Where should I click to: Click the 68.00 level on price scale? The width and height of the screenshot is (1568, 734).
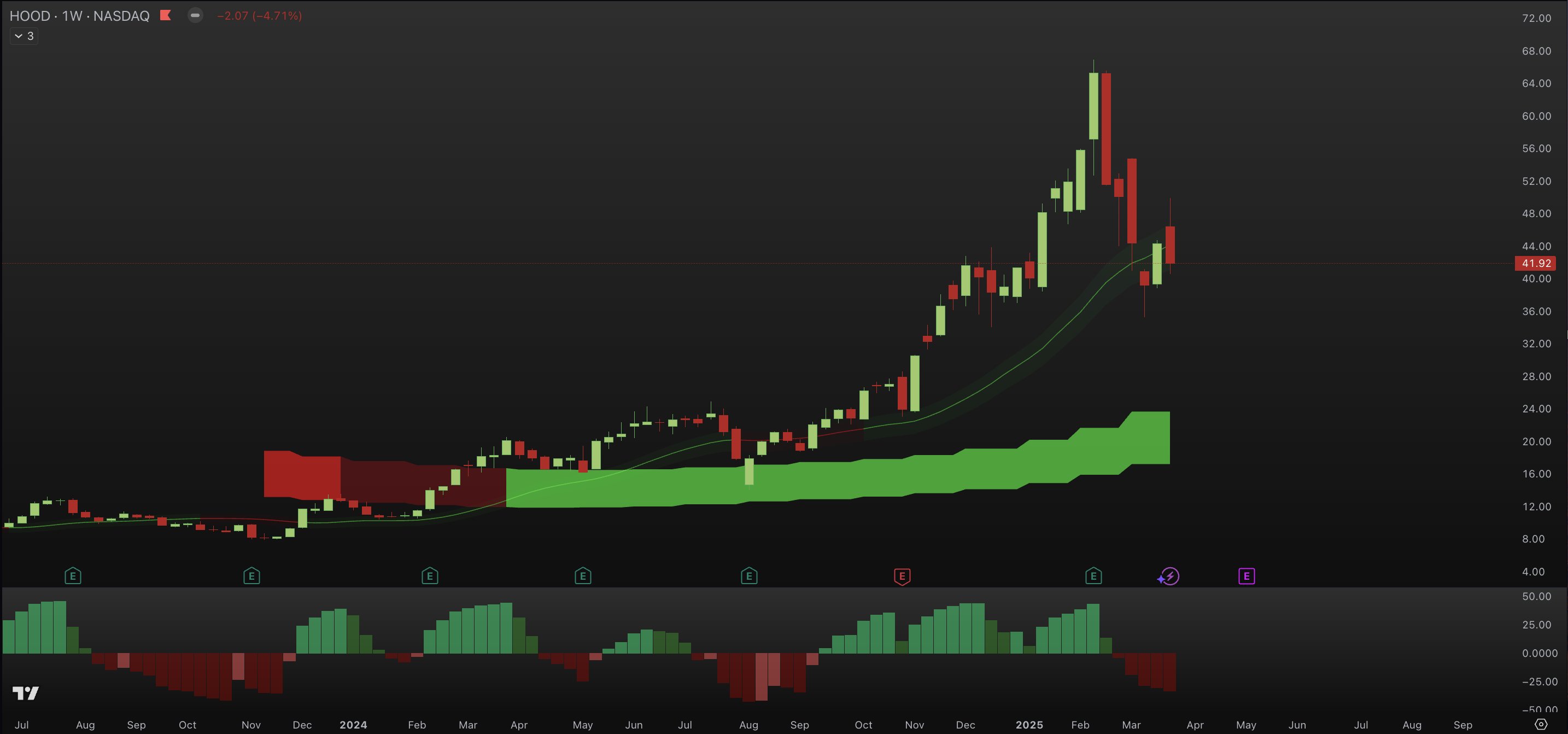[x=1536, y=51]
